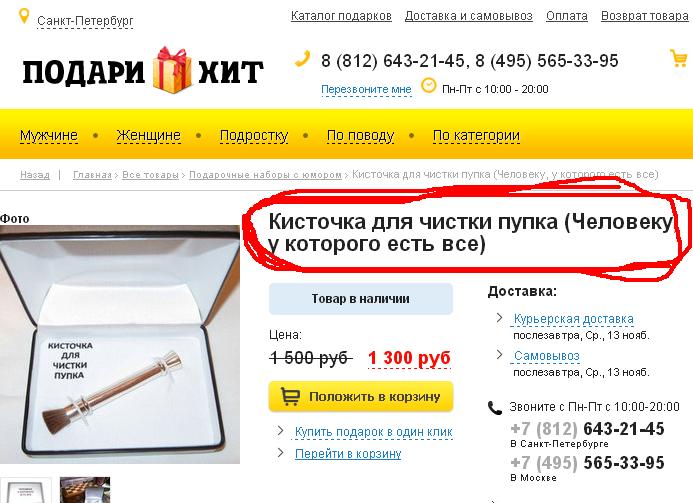
Task: Click the Перезвоните мне link
Action: pyautogui.click(x=366, y=89)
